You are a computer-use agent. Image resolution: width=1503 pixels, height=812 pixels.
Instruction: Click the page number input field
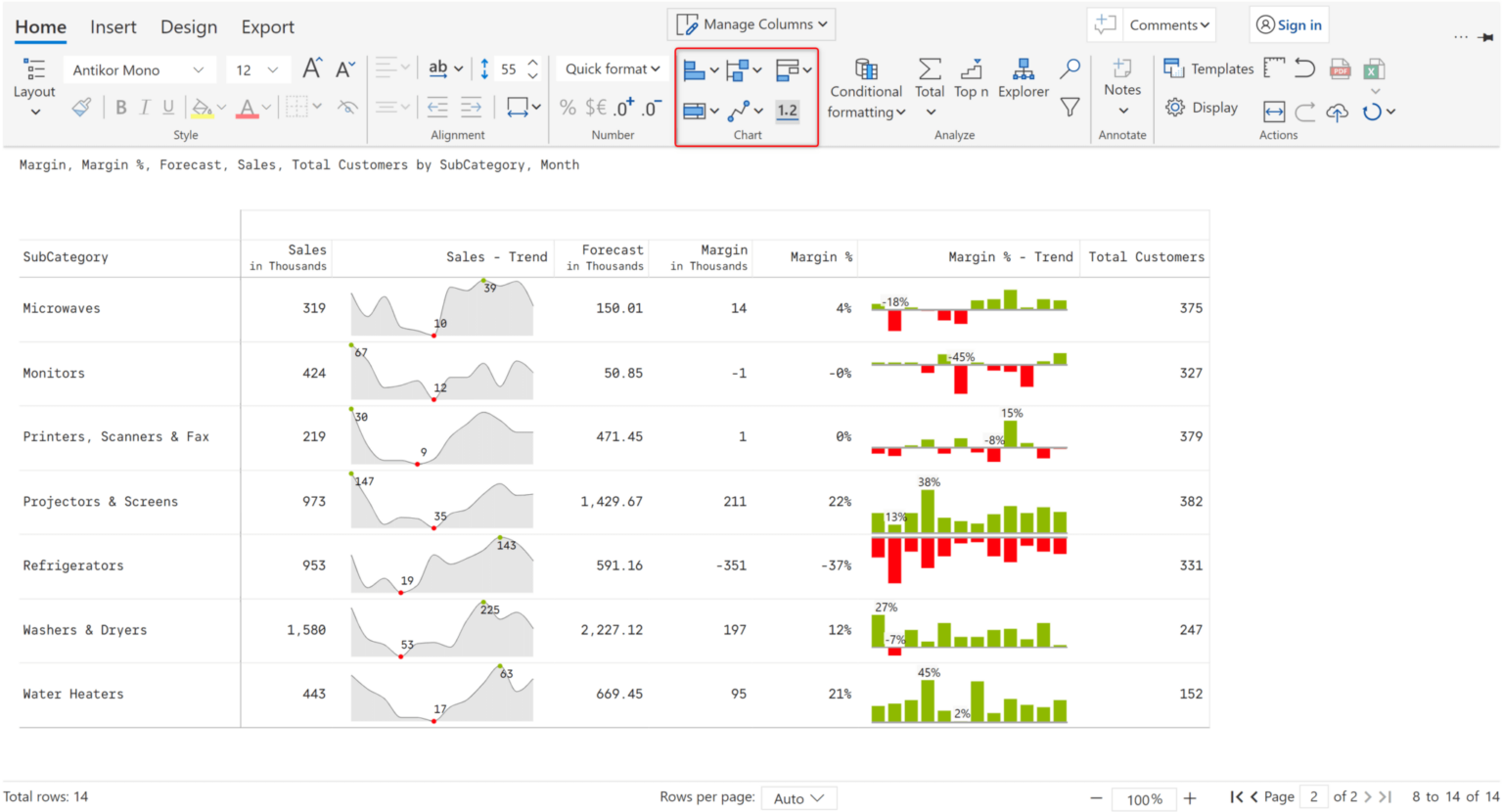tap(1313, 796)
